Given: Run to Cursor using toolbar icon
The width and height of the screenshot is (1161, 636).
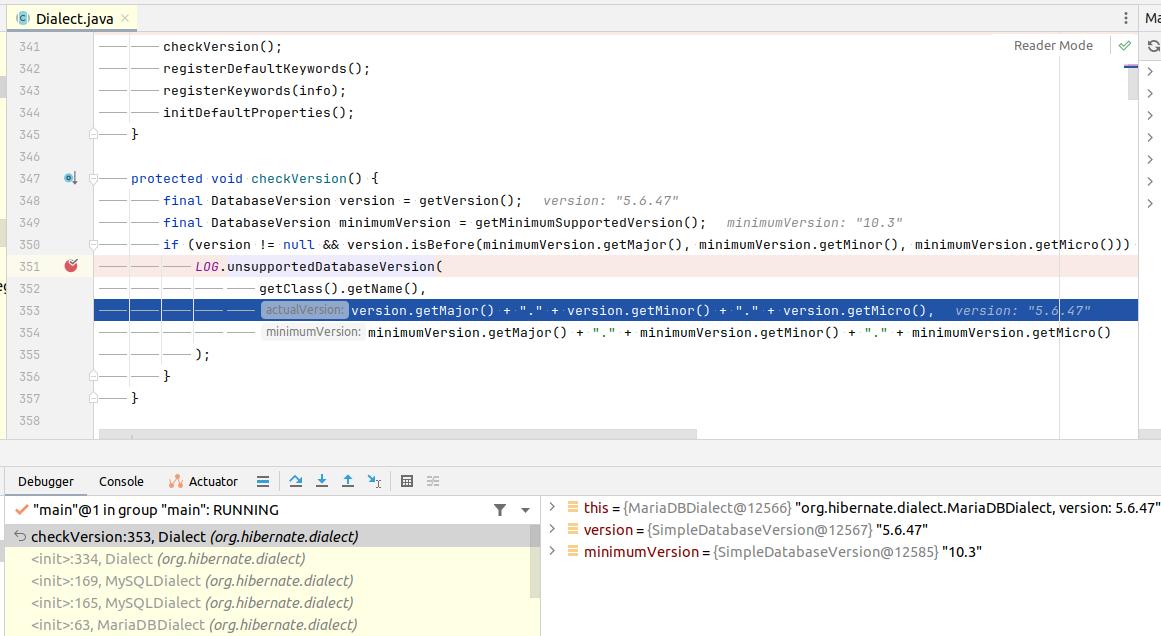Looking at the screenshot, I should point(374,481).
